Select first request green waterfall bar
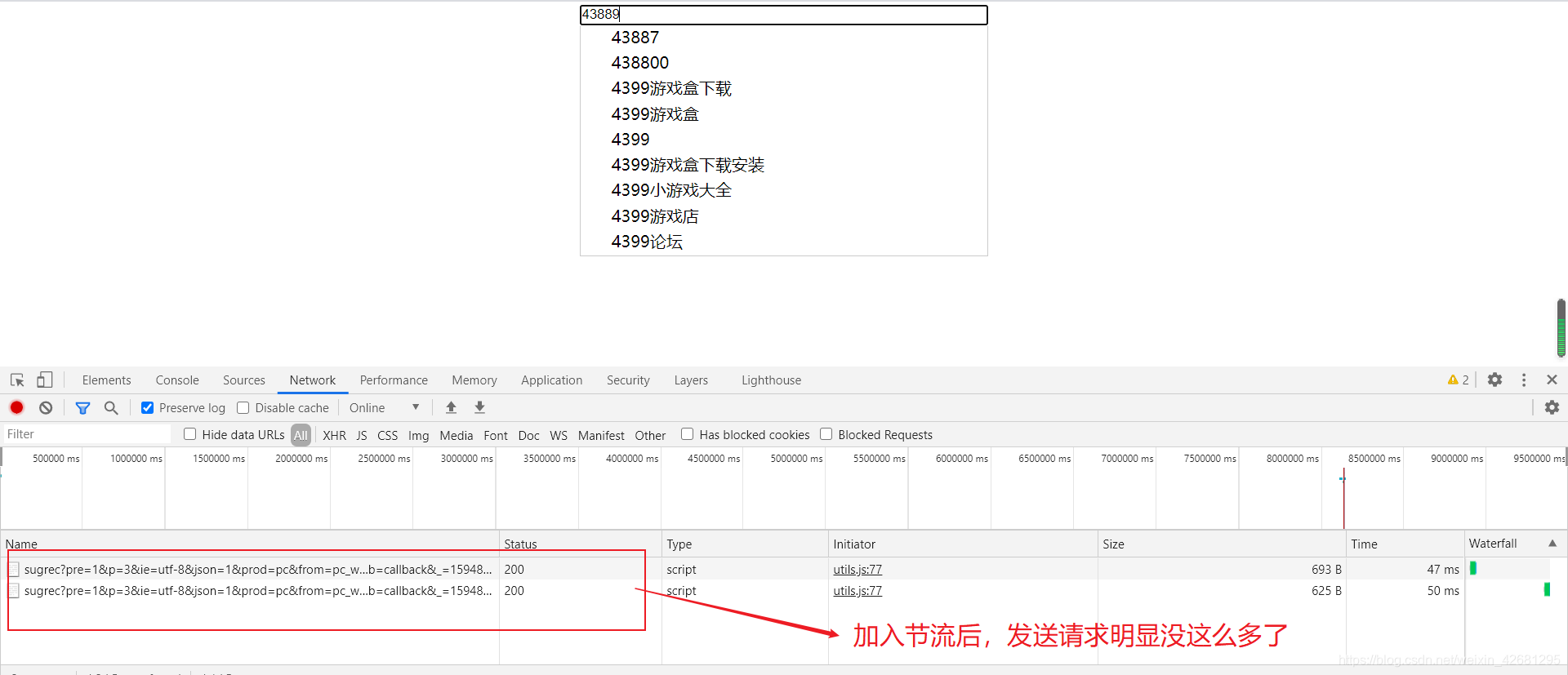The height and width of the screenshot is (675, 1568). click(1473, 568)
